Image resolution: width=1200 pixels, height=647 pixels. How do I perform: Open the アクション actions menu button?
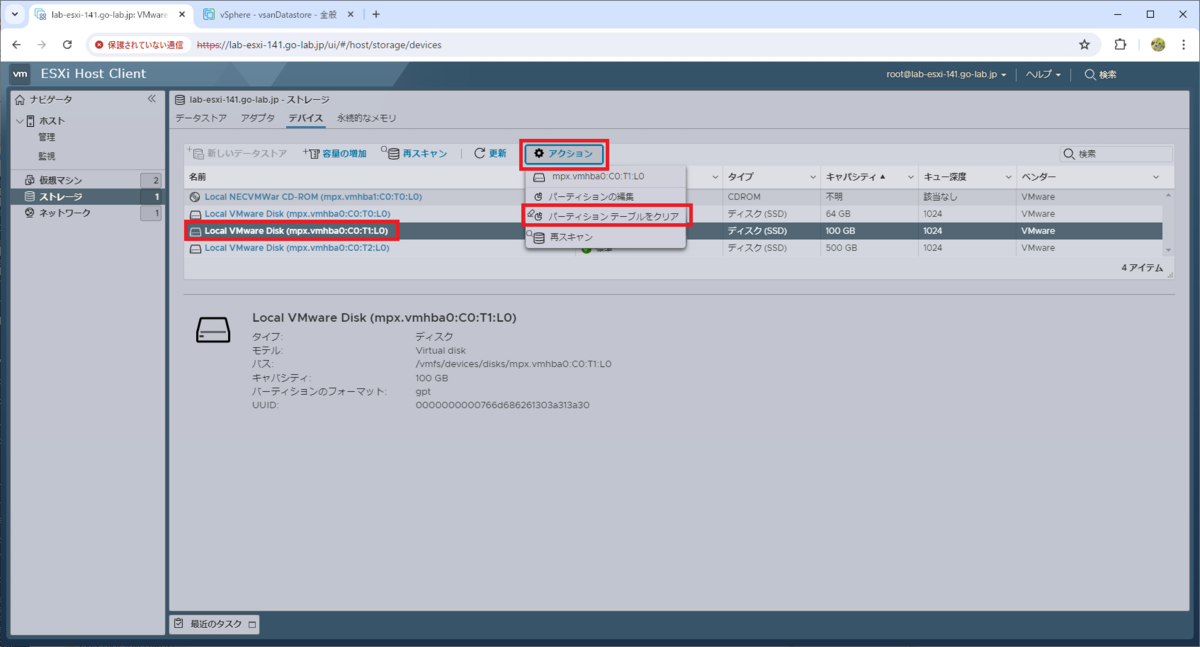pyautogui.click(x=566, y=153)
